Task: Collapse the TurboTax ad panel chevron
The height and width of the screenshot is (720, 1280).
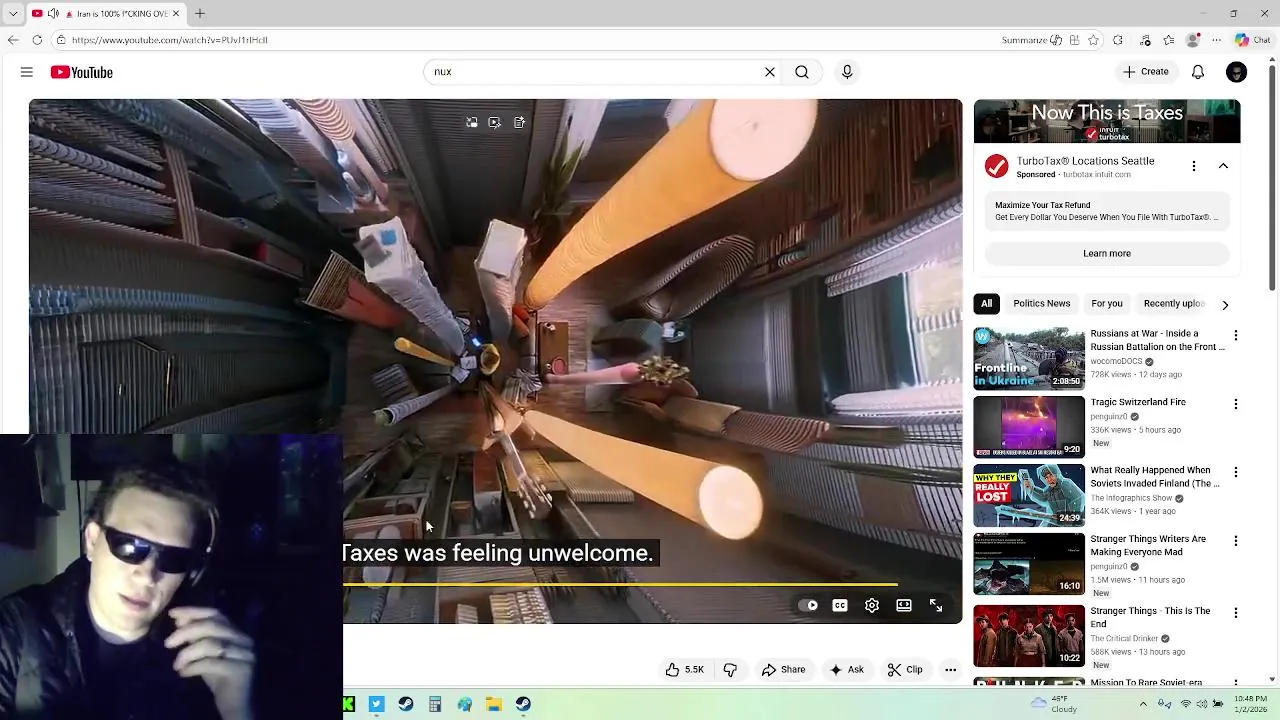Action: [1223, 166]
